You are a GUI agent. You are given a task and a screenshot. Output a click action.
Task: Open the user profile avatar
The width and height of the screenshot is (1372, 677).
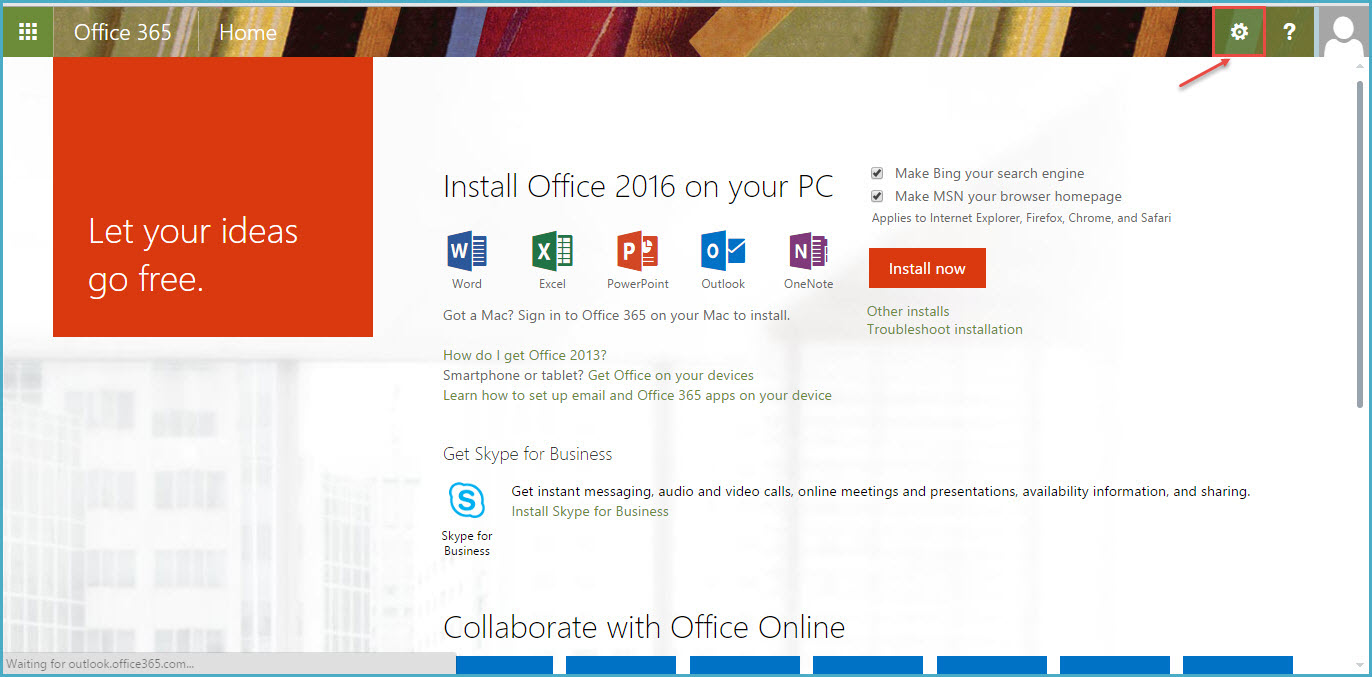point(1343,32)
